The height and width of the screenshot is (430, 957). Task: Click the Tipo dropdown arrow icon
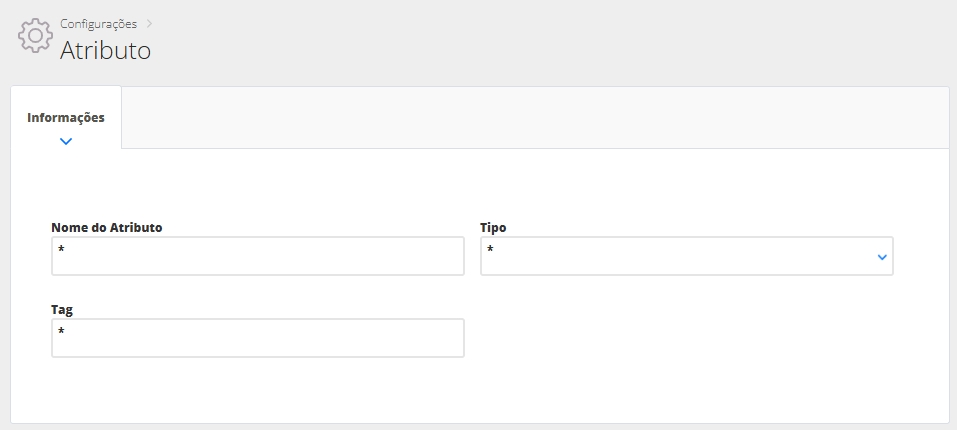point(881,257)
